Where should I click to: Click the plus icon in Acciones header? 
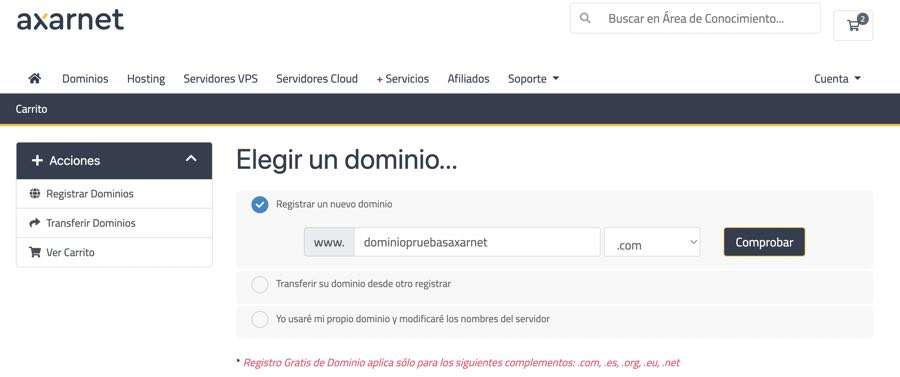(37, 161)
